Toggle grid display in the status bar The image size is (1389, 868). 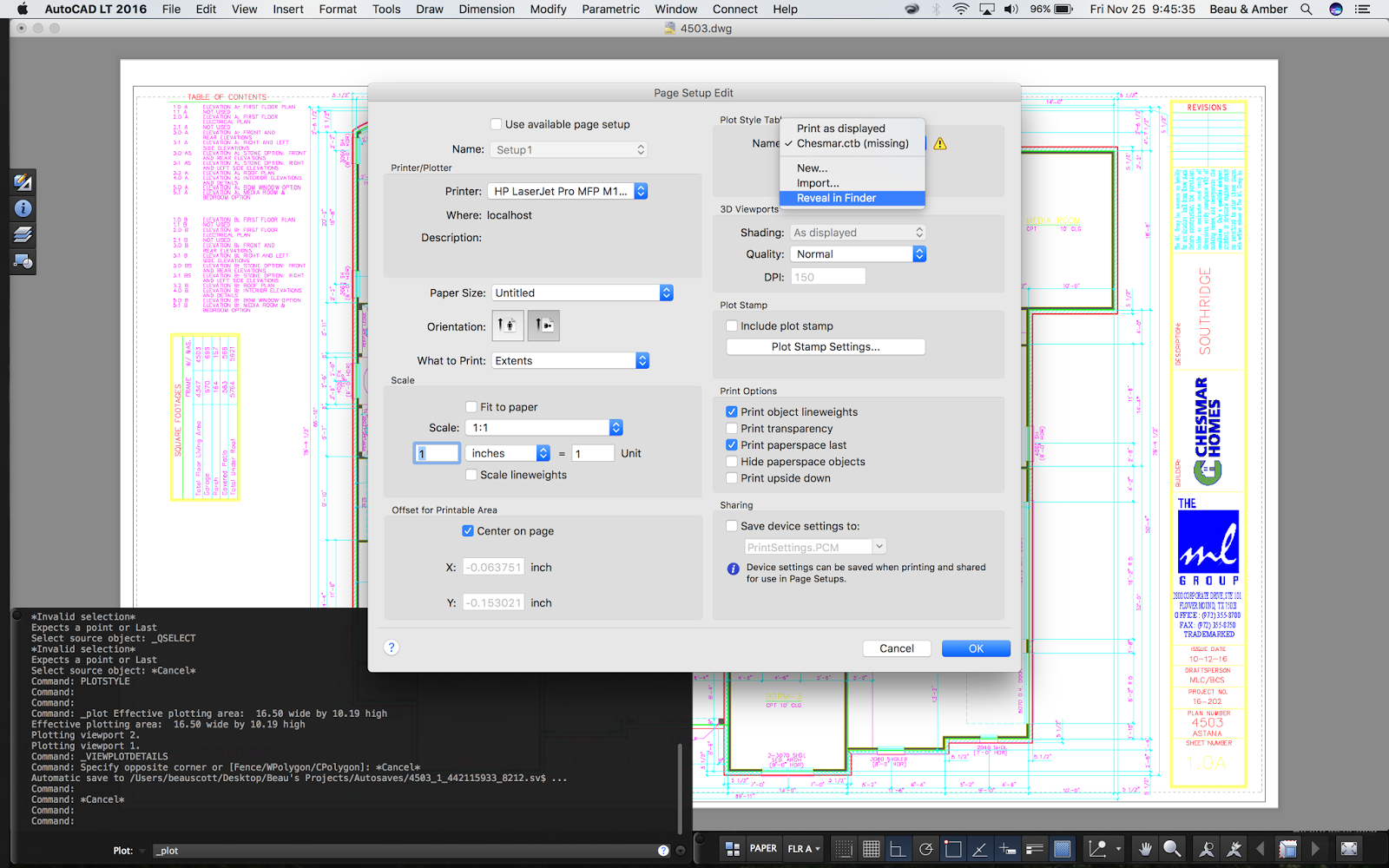click(x=871, y=848)
